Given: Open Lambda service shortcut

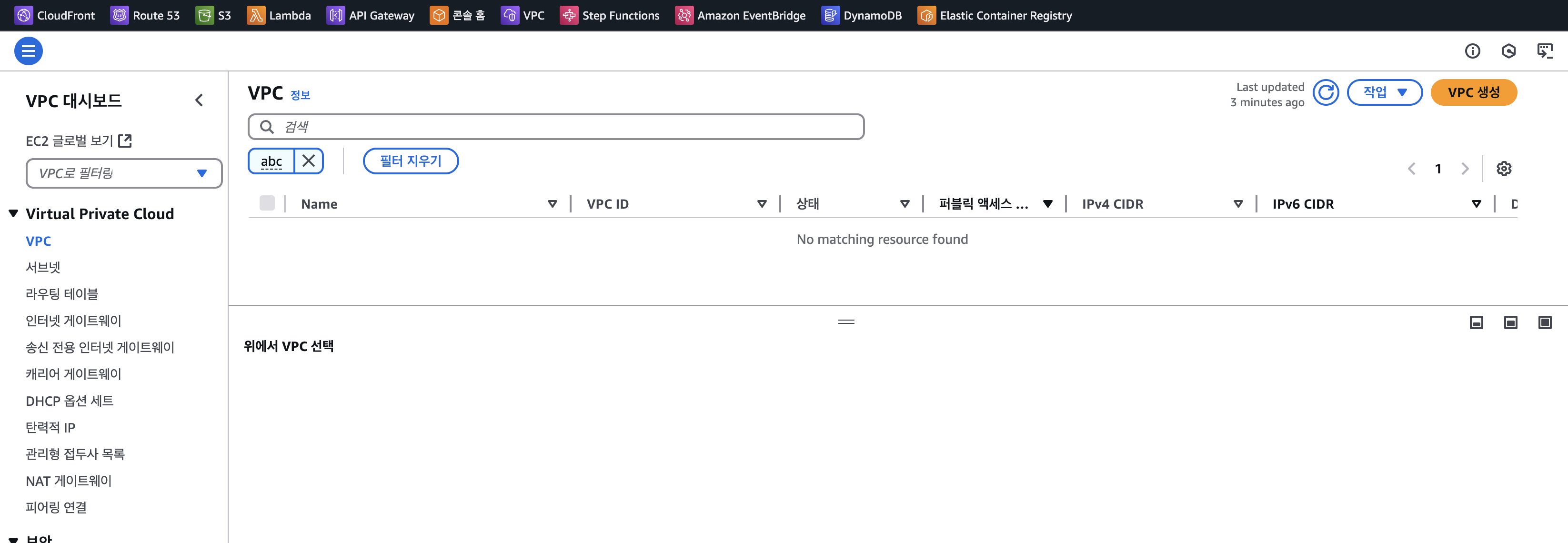Looking at the screenshot, I should pyautogui.click(x=279, y=15).
